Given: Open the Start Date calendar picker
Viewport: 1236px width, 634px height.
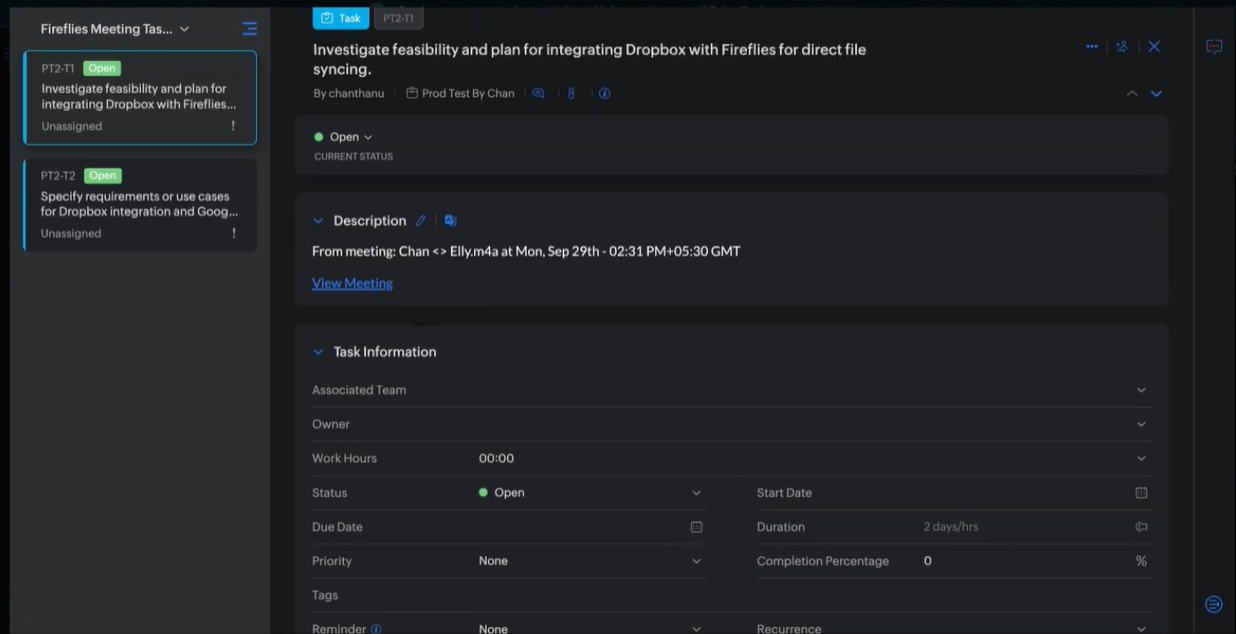Looking at the screenshot, I should click(1141, 493).
